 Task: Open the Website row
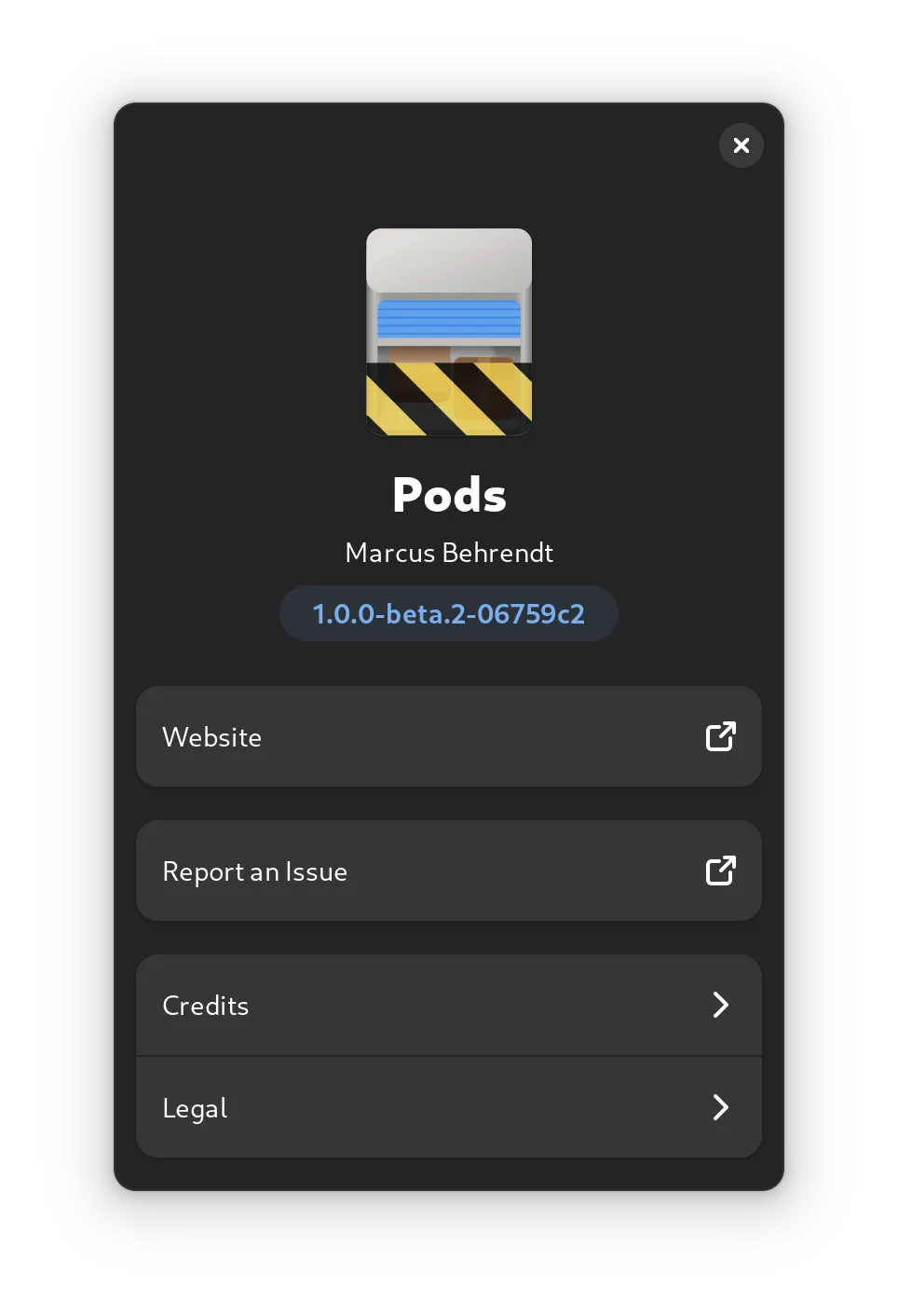[447, 736]
